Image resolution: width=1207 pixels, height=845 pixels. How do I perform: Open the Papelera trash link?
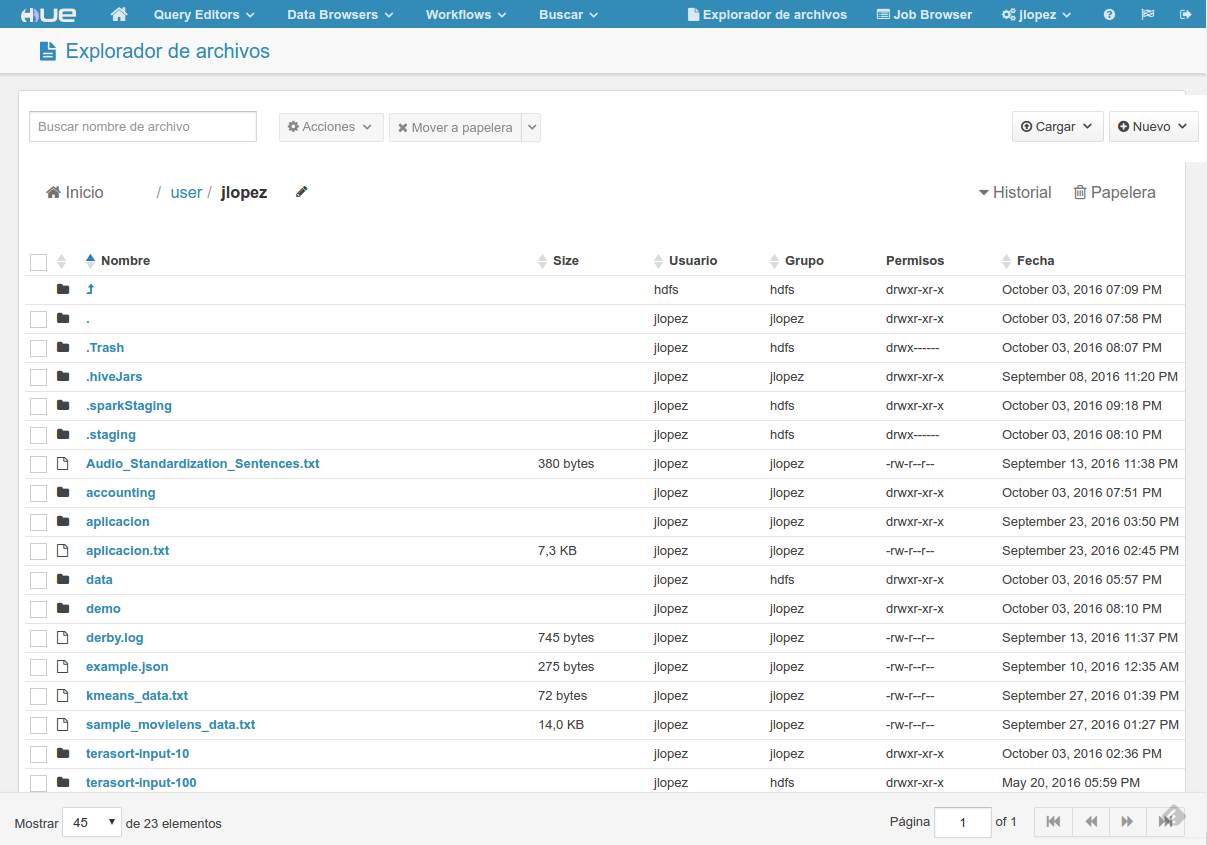pos(1114,192)
